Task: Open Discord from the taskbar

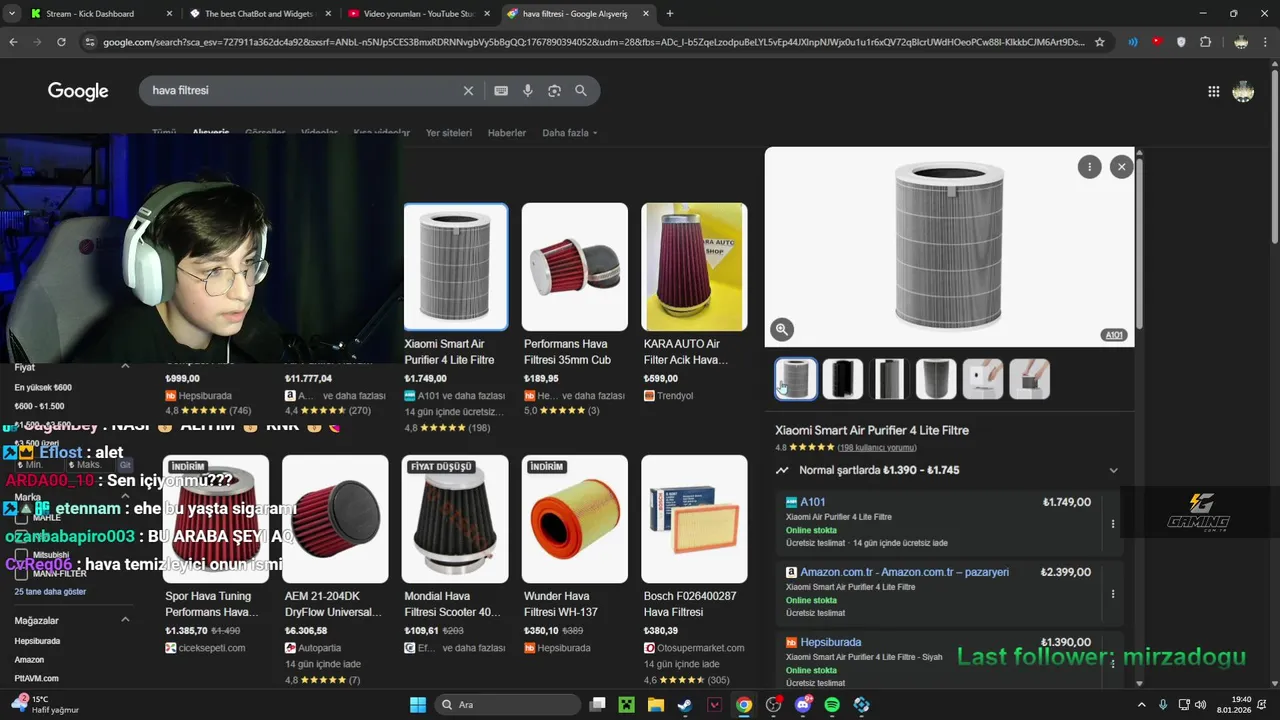Action: [x=803, y=705]
